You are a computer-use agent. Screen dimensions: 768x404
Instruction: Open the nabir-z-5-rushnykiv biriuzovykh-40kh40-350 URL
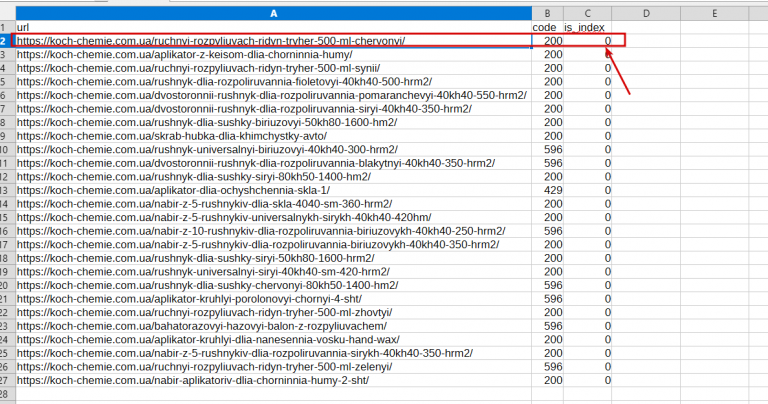[x=258, y=244]
